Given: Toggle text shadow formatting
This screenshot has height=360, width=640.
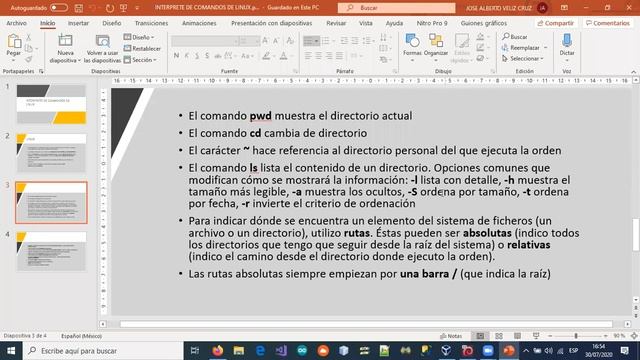Looking at the screenshot, I should [207, 56].
